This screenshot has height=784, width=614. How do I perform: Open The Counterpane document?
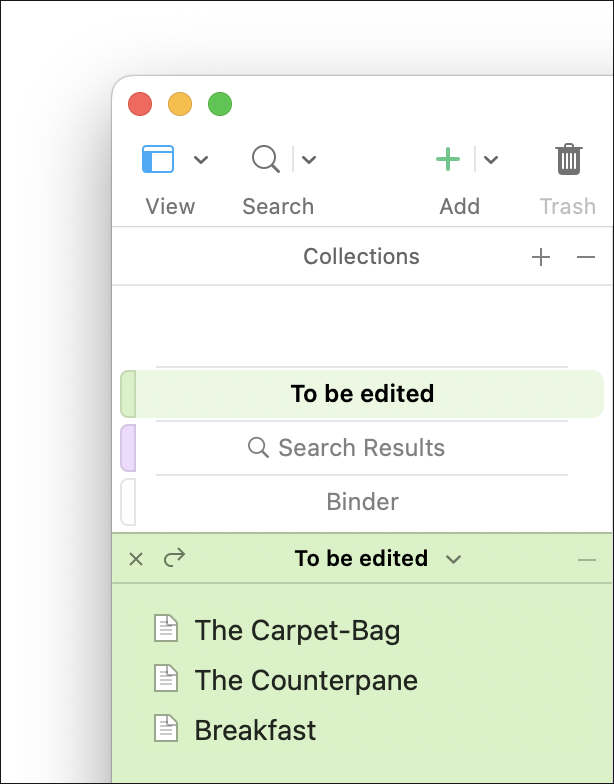pyautogui.click(x=305, y=680)
